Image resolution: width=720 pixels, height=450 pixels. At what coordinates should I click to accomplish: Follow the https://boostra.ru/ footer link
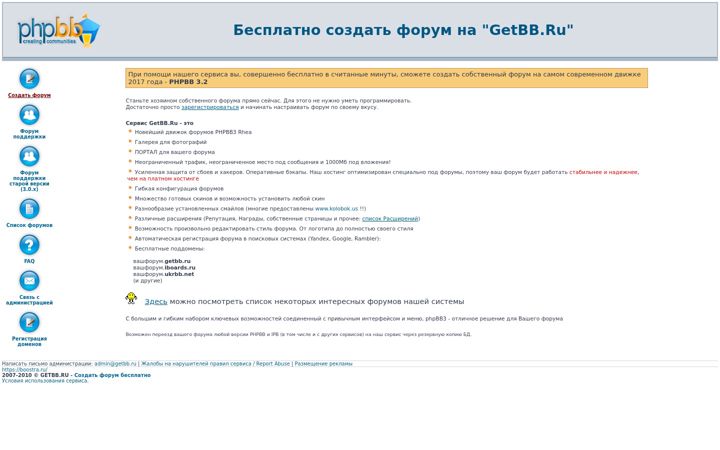click(x=24, y=369)
